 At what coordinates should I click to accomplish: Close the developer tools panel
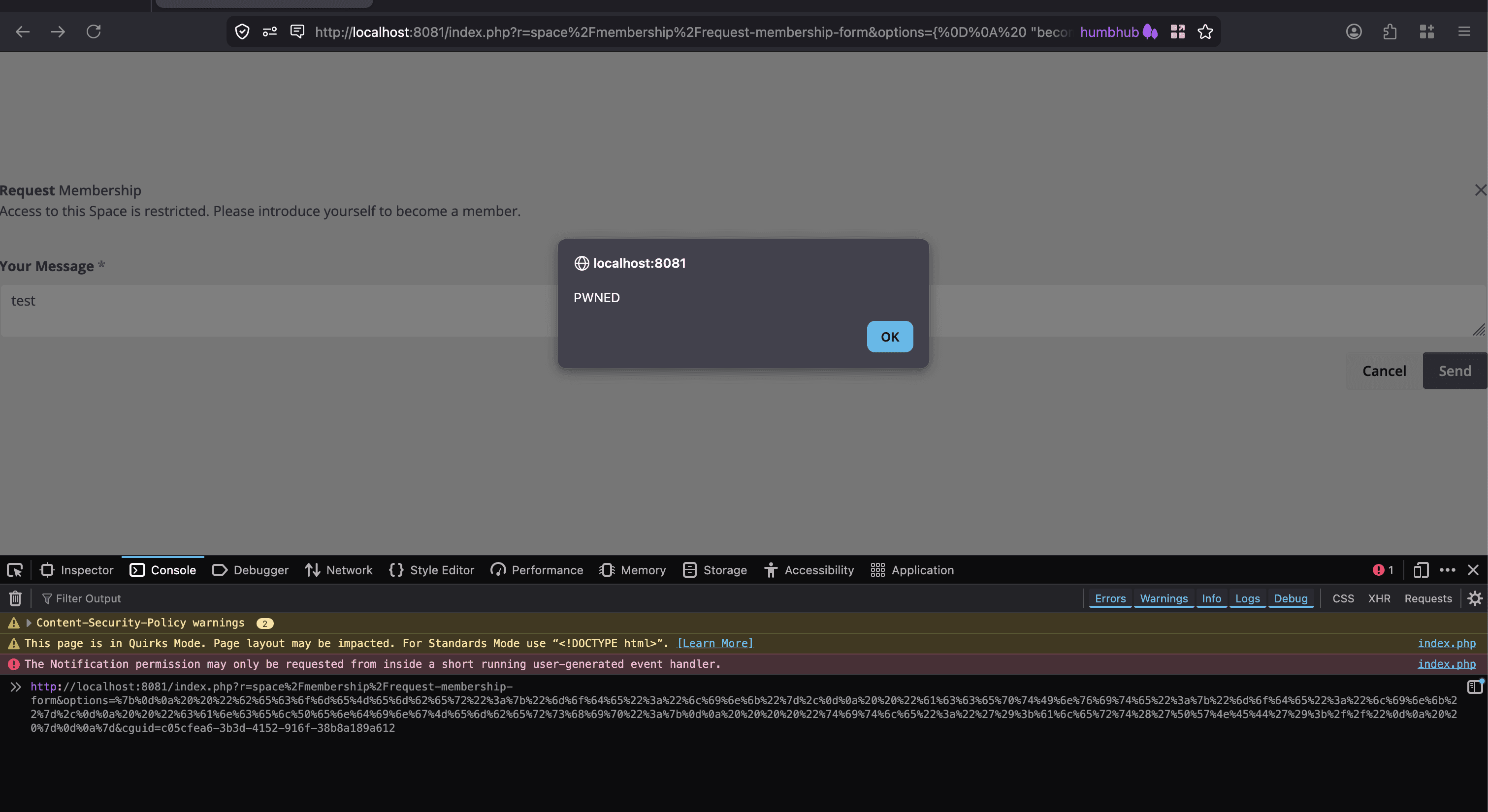(1473, 570)
